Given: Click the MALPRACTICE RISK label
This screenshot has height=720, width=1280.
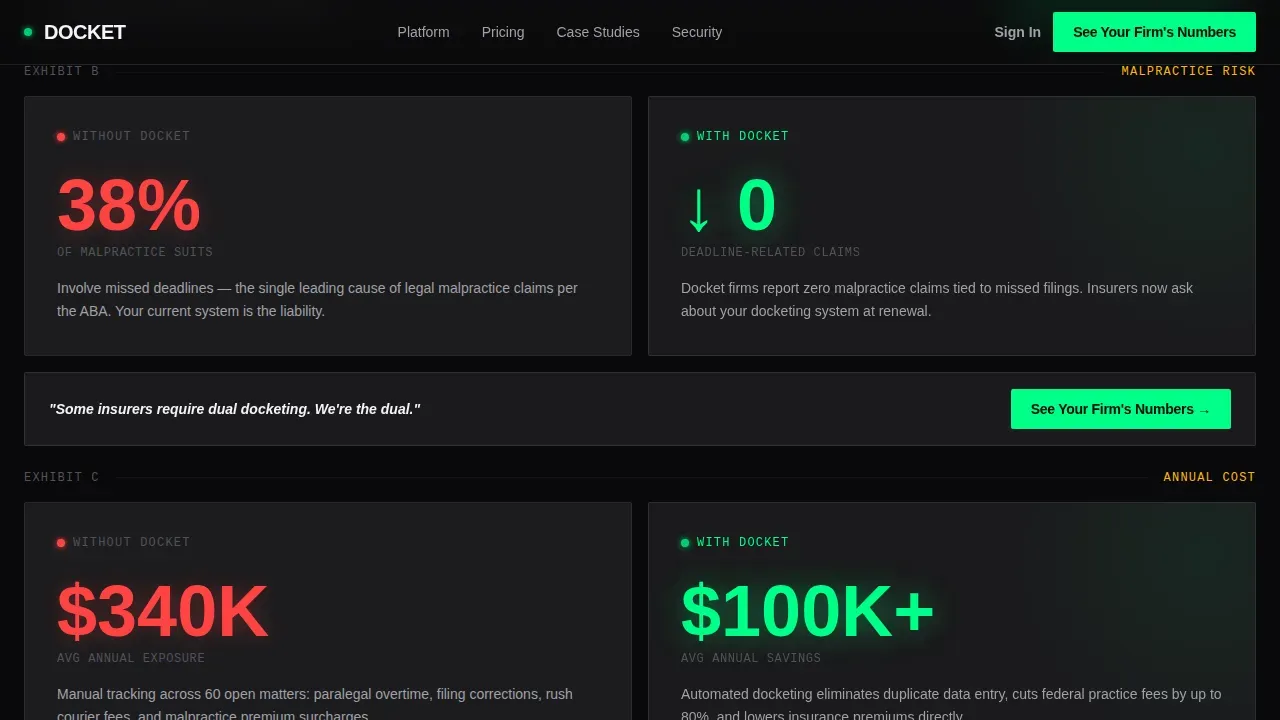Looking at the screenshot, I should point(1188,71).
